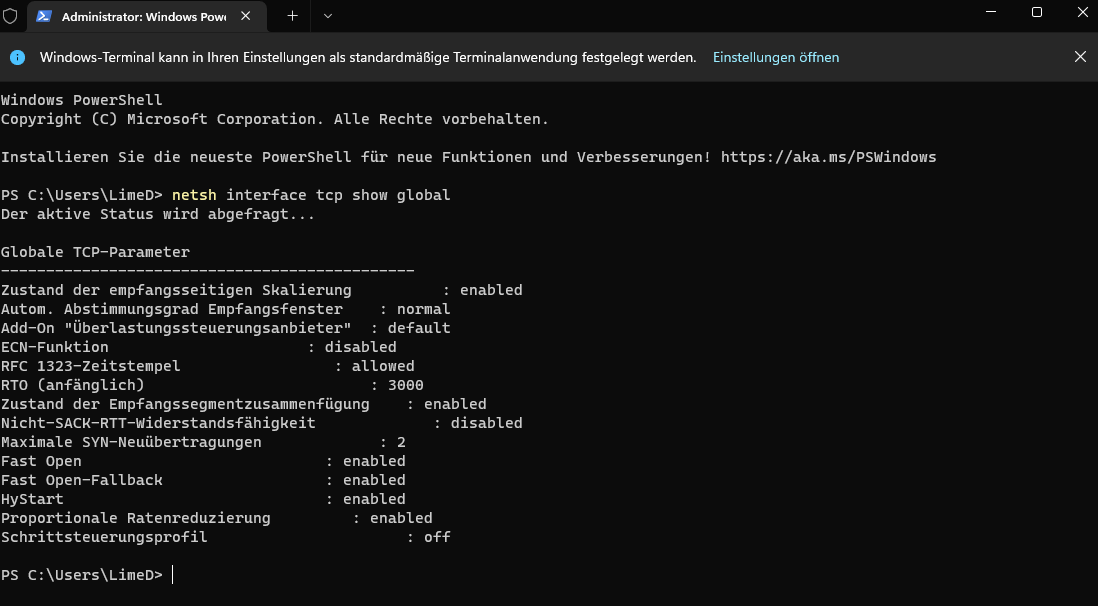
Task: Click 'Überlastungssteuerungsanbieter' Add-On row label
Action: click(x=176, y=328)
